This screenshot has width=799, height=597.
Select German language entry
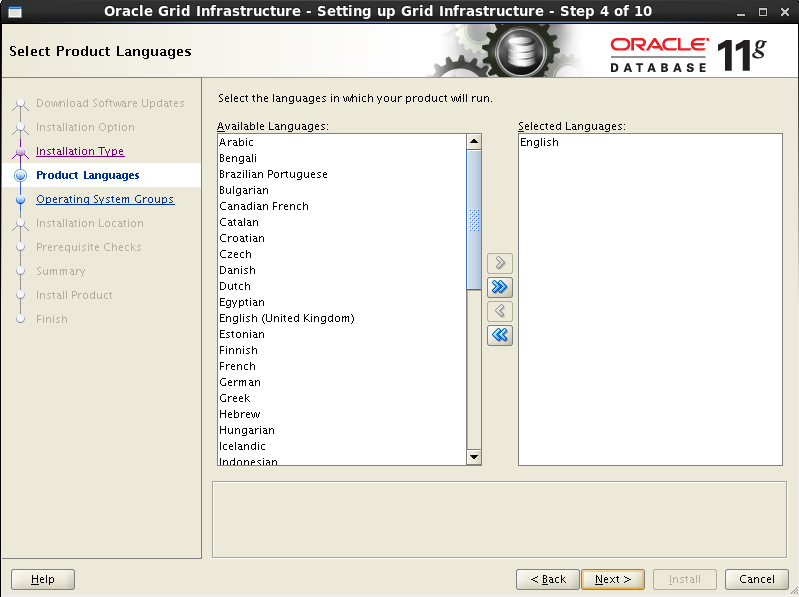(x=341, y=382)
